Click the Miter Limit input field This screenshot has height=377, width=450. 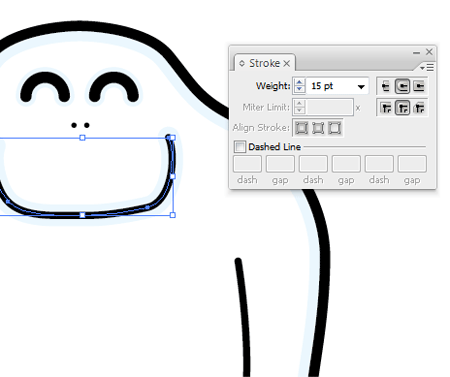(329, 107)
